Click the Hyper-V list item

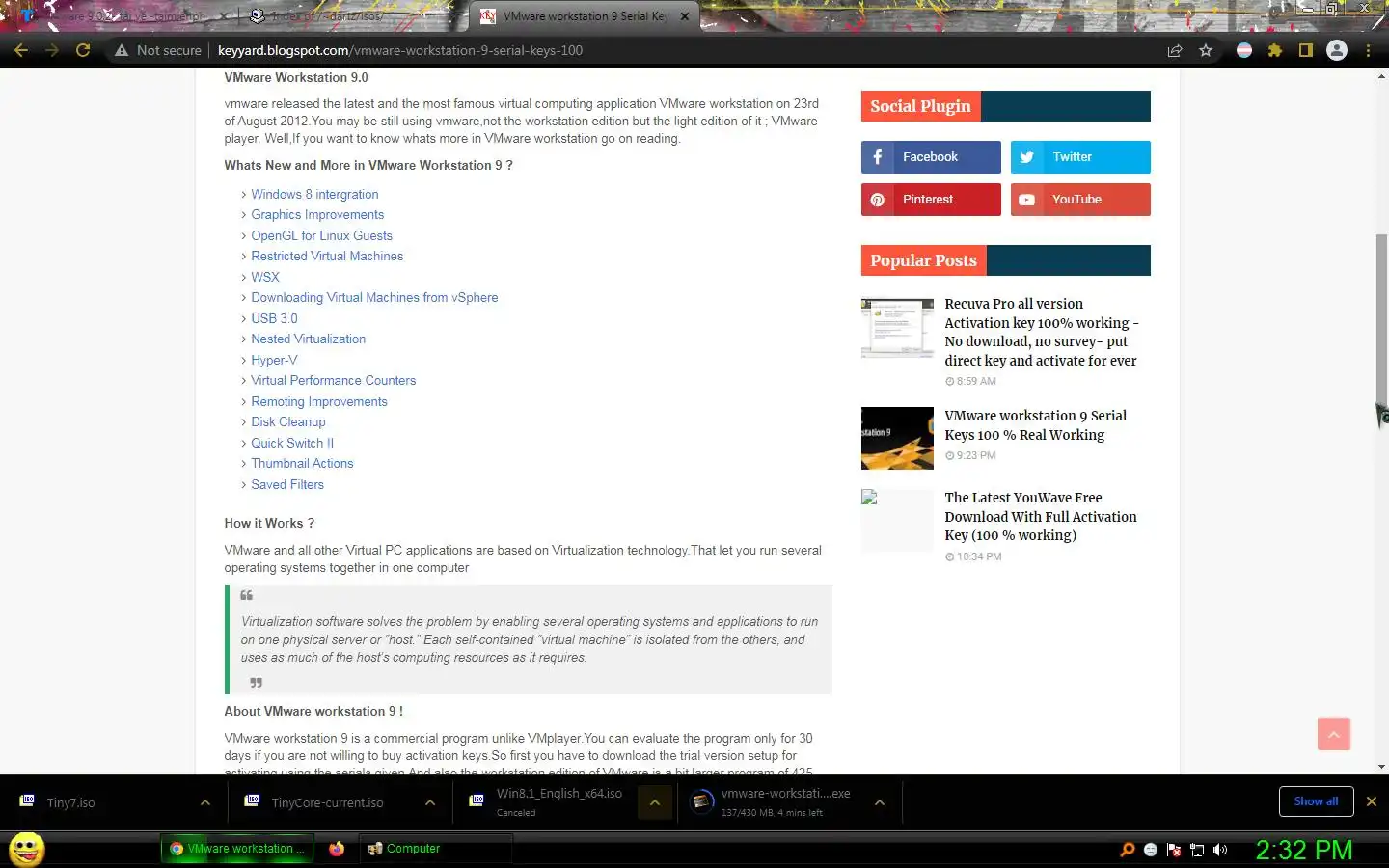click(274, 360)
